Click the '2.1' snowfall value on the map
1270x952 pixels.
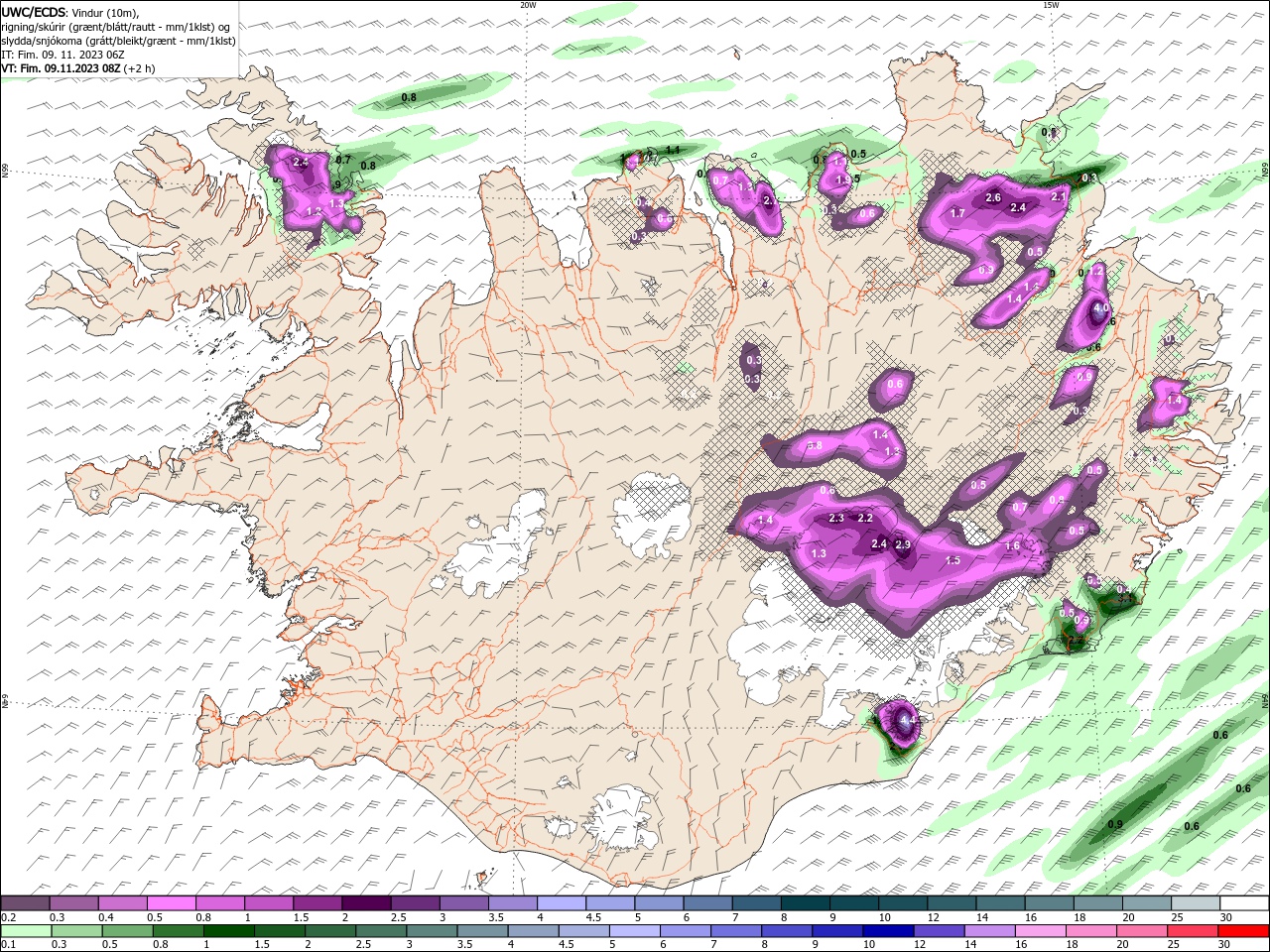[1059, 196]
